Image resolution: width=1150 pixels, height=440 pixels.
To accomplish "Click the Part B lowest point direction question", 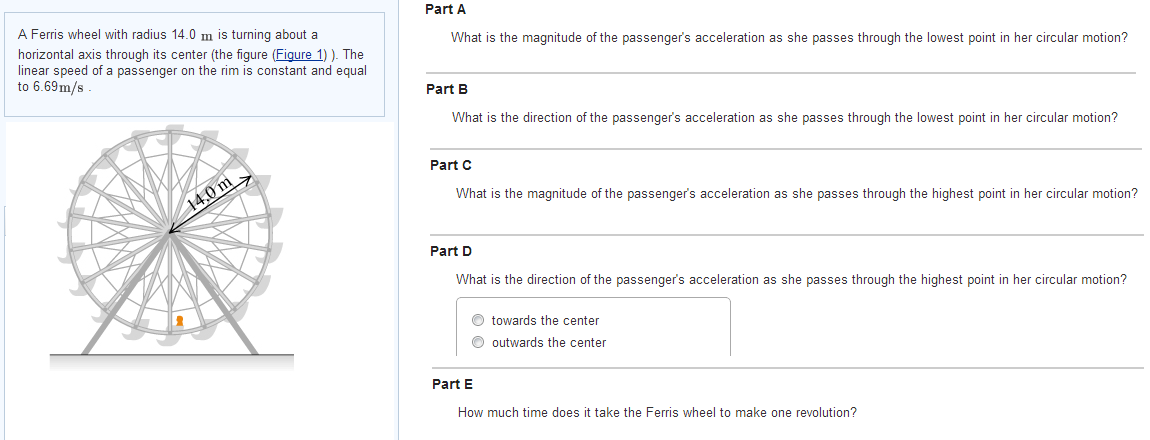I will click(784, 118).
